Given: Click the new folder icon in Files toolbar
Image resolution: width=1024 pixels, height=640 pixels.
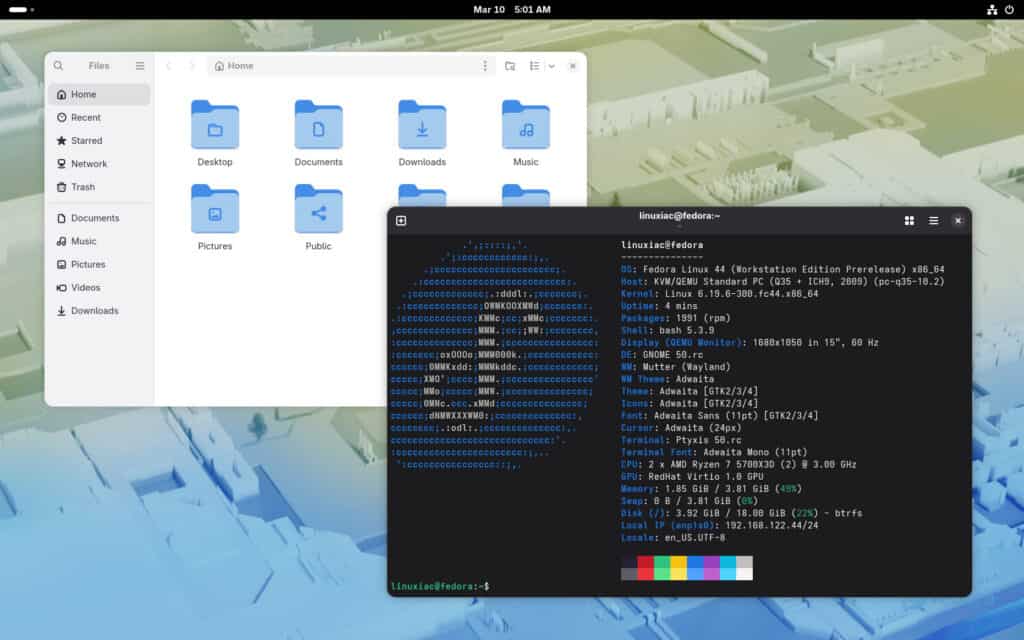Looking at the screenshot, I should tap(510, 65).
